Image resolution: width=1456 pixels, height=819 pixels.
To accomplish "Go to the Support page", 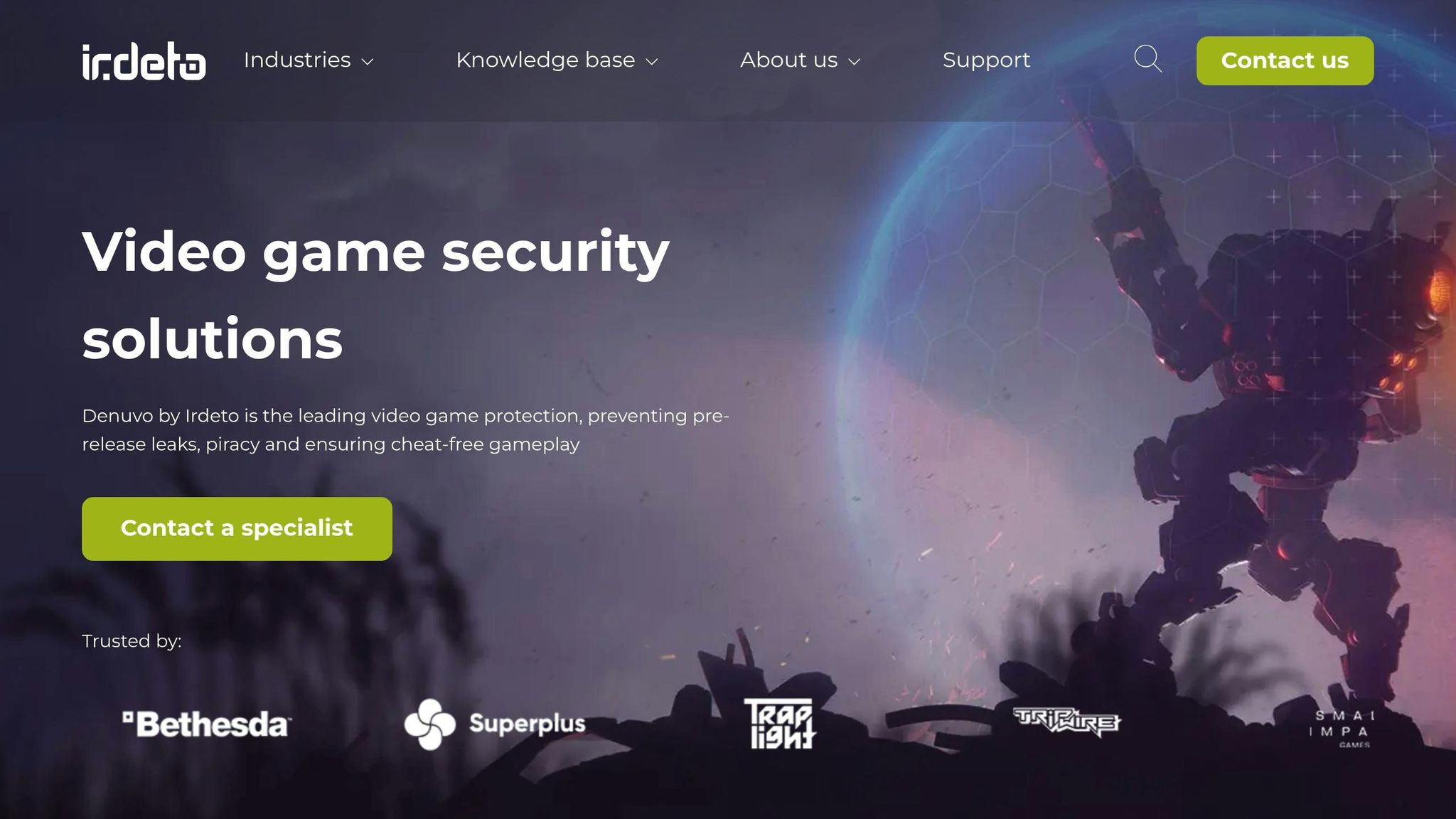I will tap(986, 60).
